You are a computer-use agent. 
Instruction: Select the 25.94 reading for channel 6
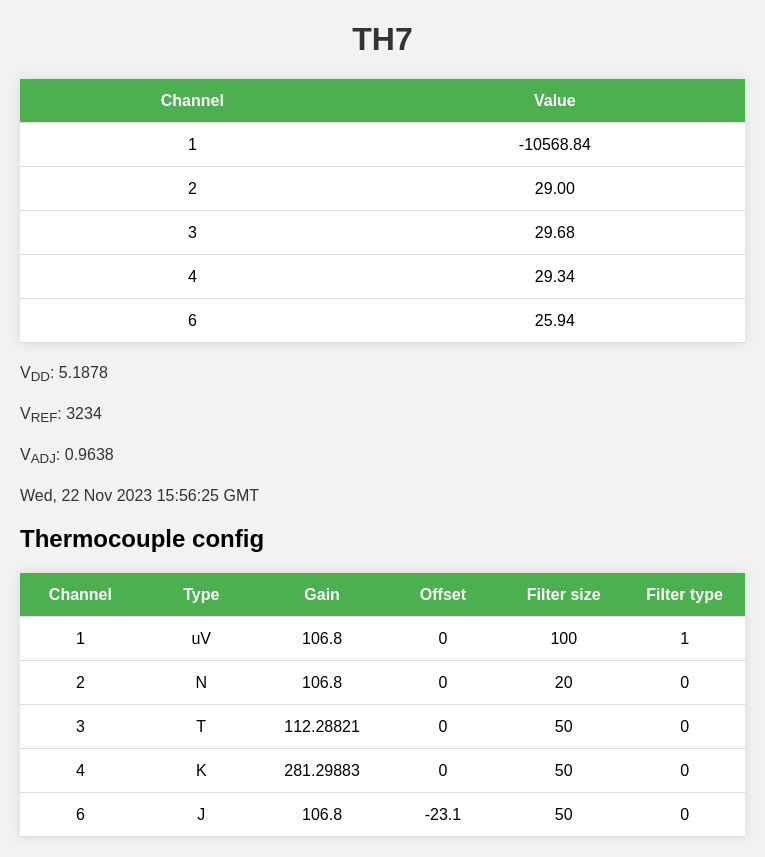554,321
